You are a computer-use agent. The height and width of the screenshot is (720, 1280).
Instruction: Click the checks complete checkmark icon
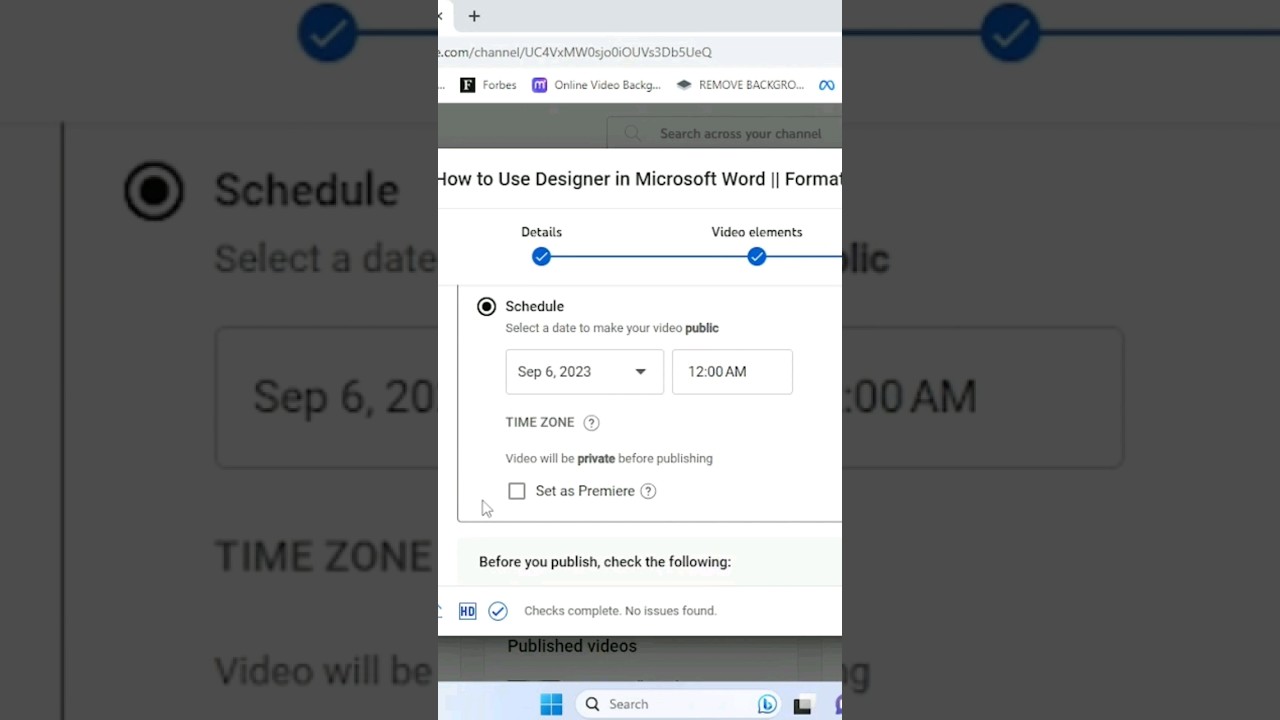498,611
